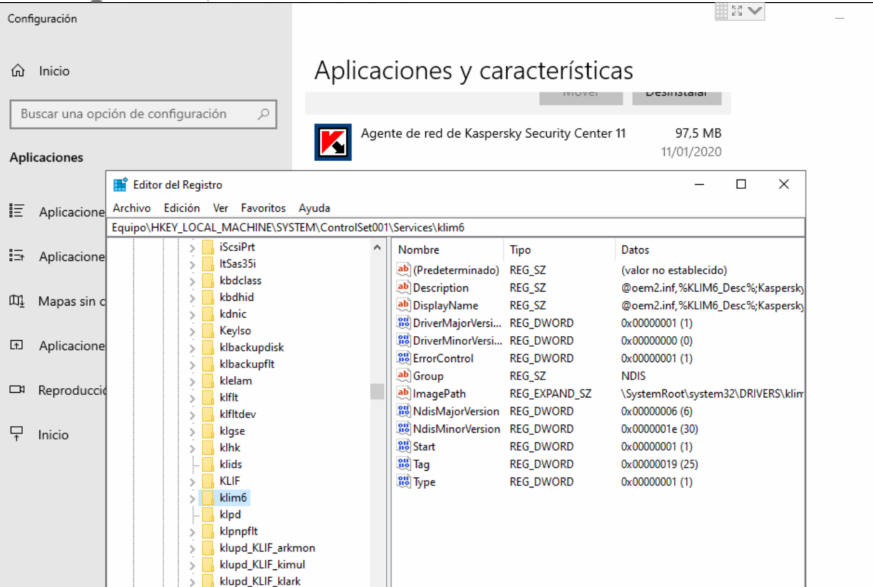Click the KLIF folder icon
The image size is (873, 587).
[x=208, y=481]
